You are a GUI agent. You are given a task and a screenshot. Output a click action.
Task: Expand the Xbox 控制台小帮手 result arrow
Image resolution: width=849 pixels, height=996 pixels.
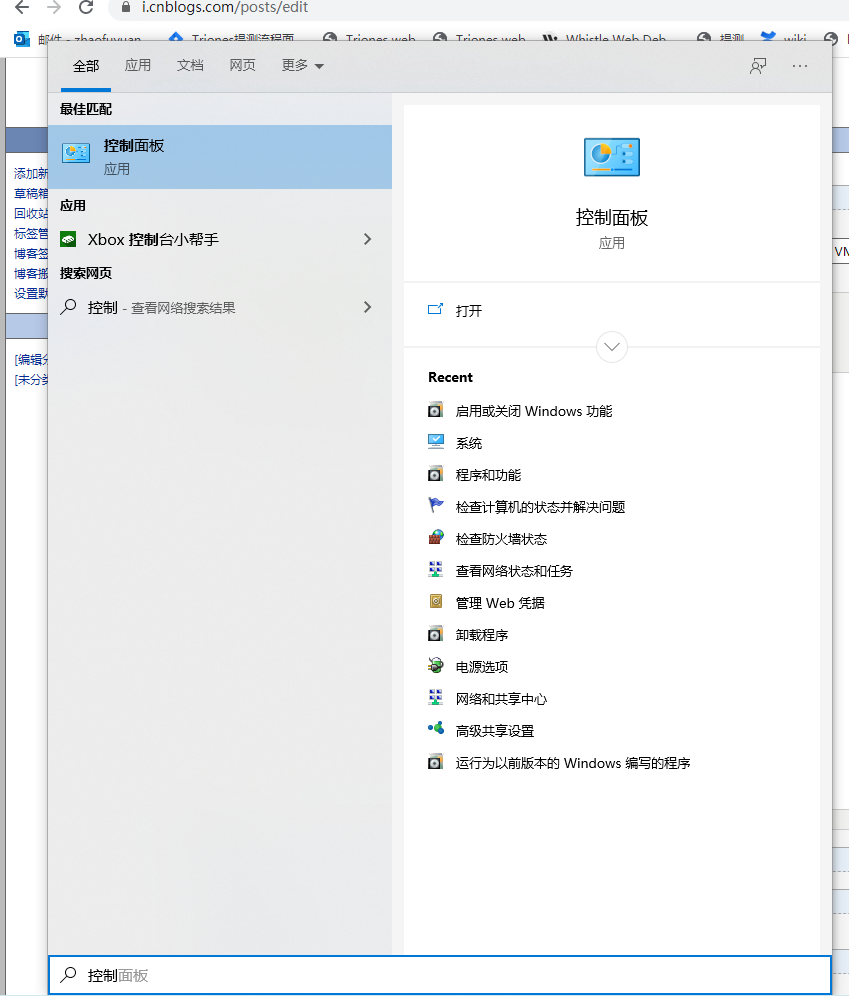click(368, 239)
